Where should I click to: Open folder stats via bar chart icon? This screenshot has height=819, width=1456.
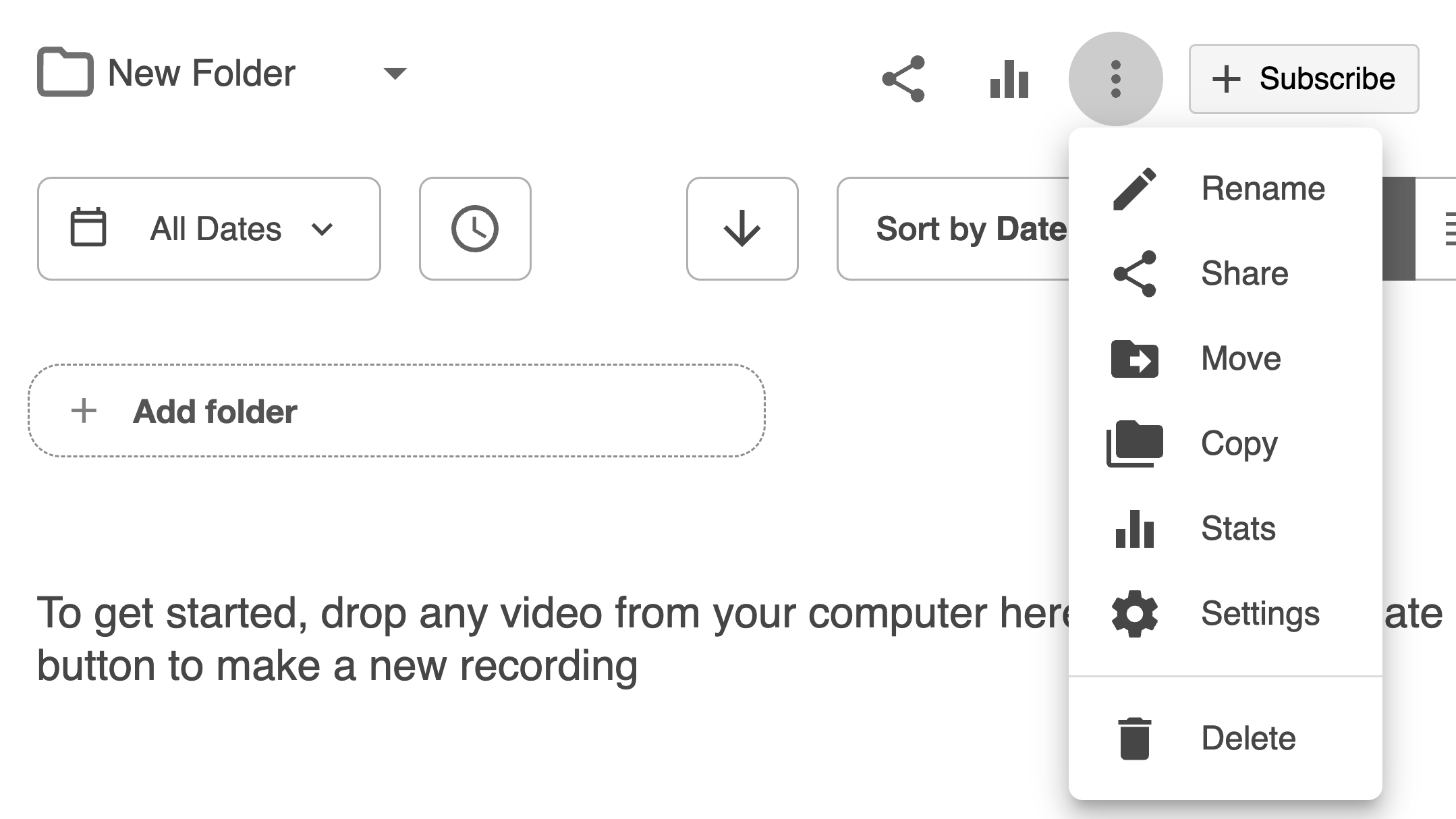[x=1009, y=79]
